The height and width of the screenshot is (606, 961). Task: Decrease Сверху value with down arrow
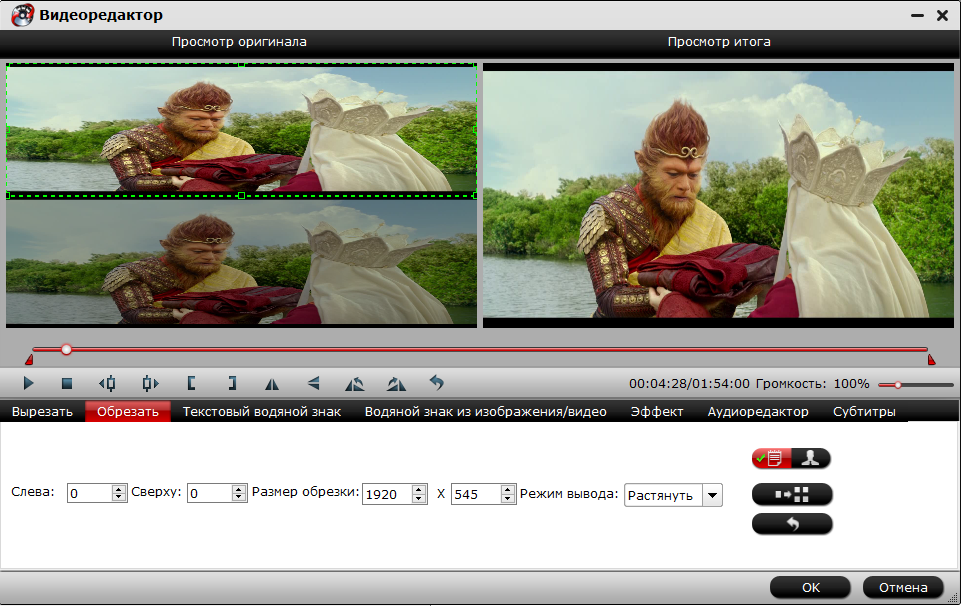click(x=239, y=498)
